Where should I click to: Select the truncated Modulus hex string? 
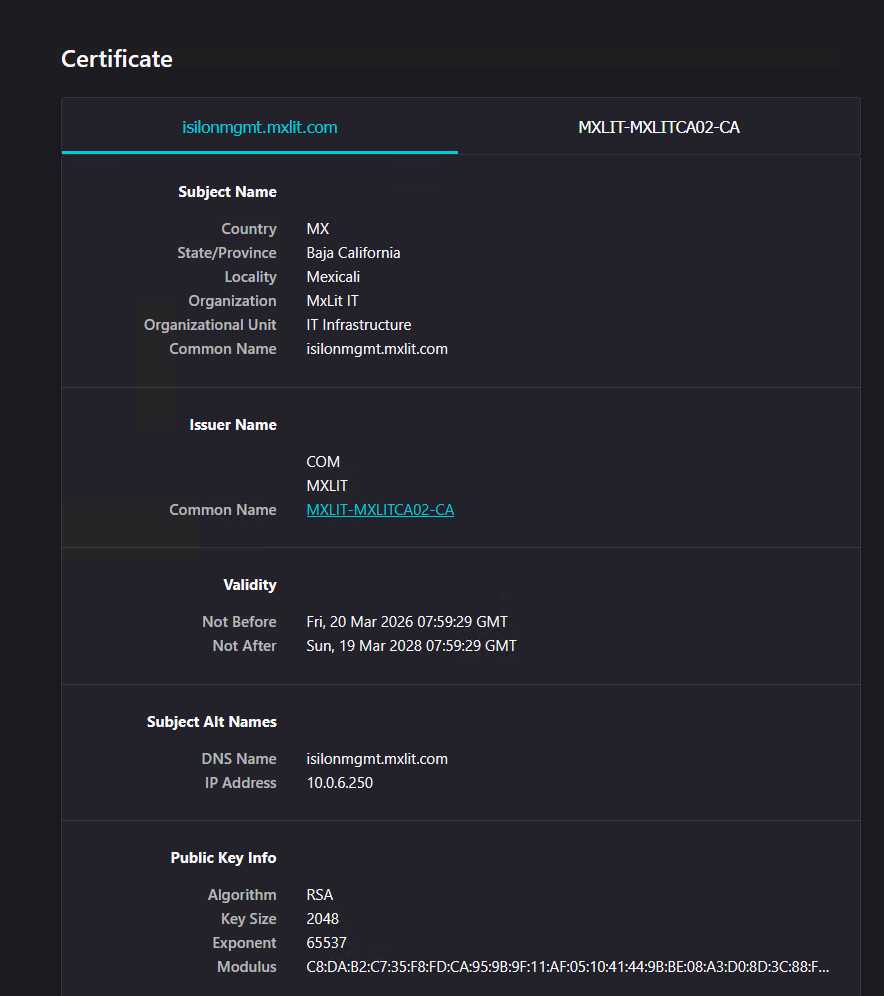point(580,966)
